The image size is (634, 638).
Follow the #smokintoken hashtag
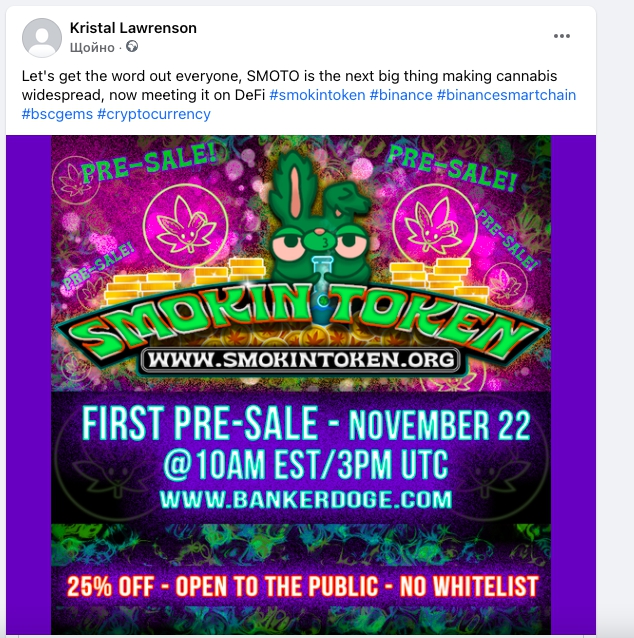coord(316,95)
